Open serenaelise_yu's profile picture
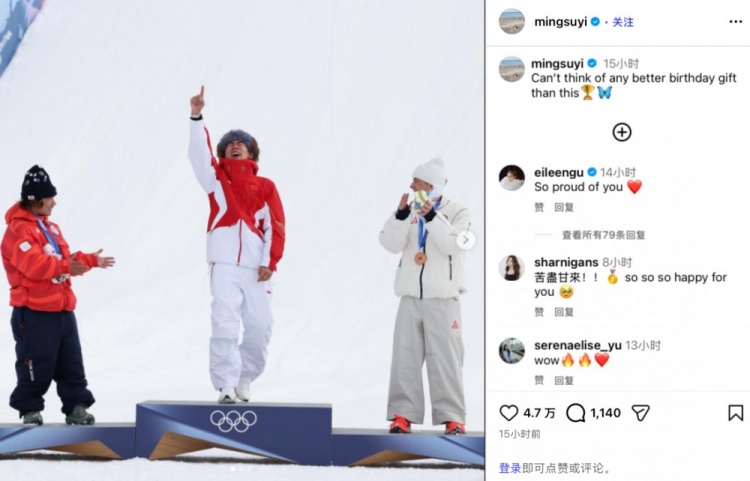750x481 pixels. [x=512, y=351]
